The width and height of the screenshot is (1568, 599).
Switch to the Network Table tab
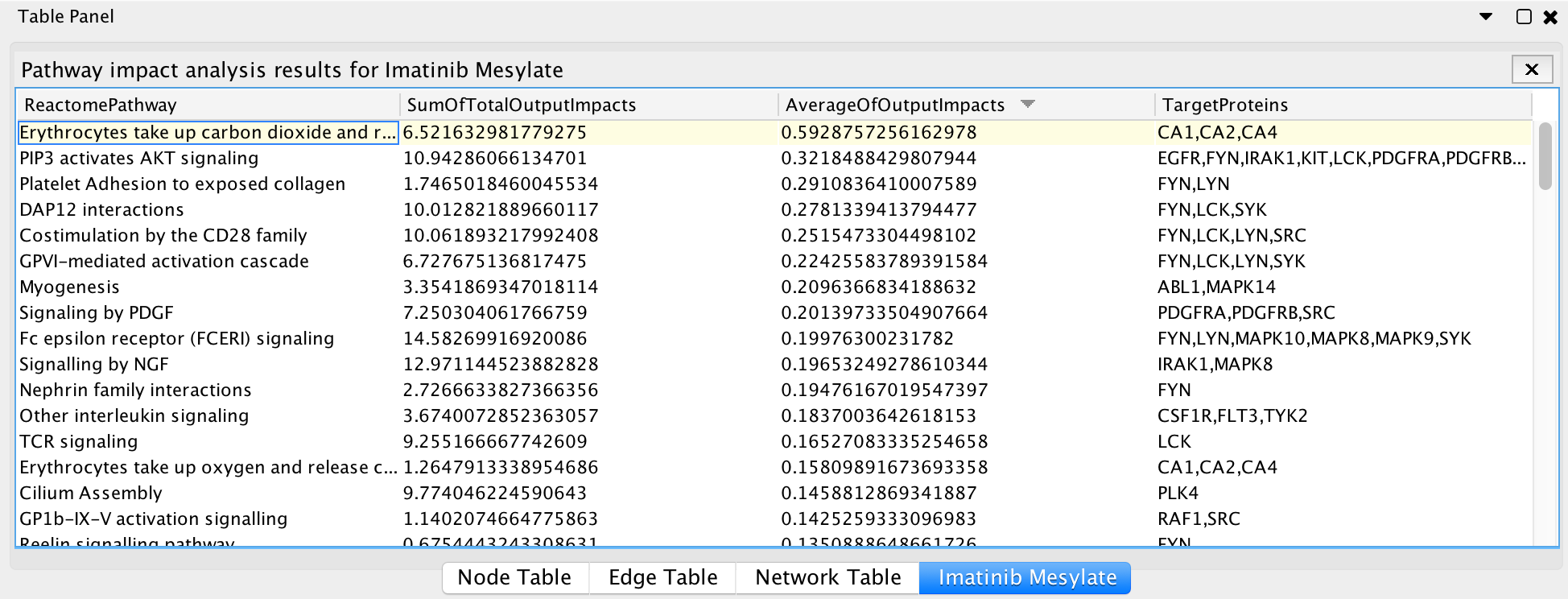pyautogui.click(x=827, y=578)
